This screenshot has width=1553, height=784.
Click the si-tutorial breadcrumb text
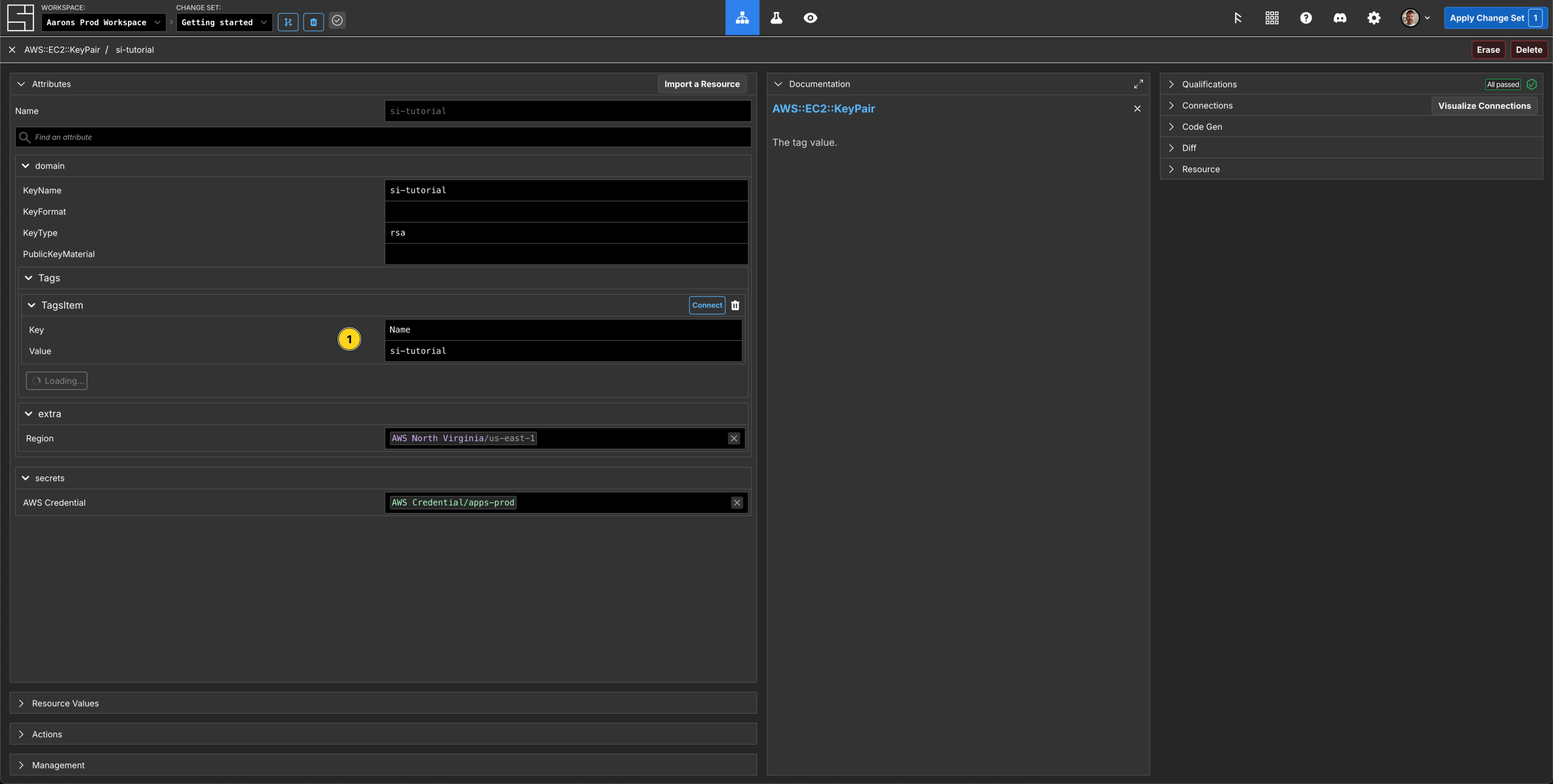134,50
